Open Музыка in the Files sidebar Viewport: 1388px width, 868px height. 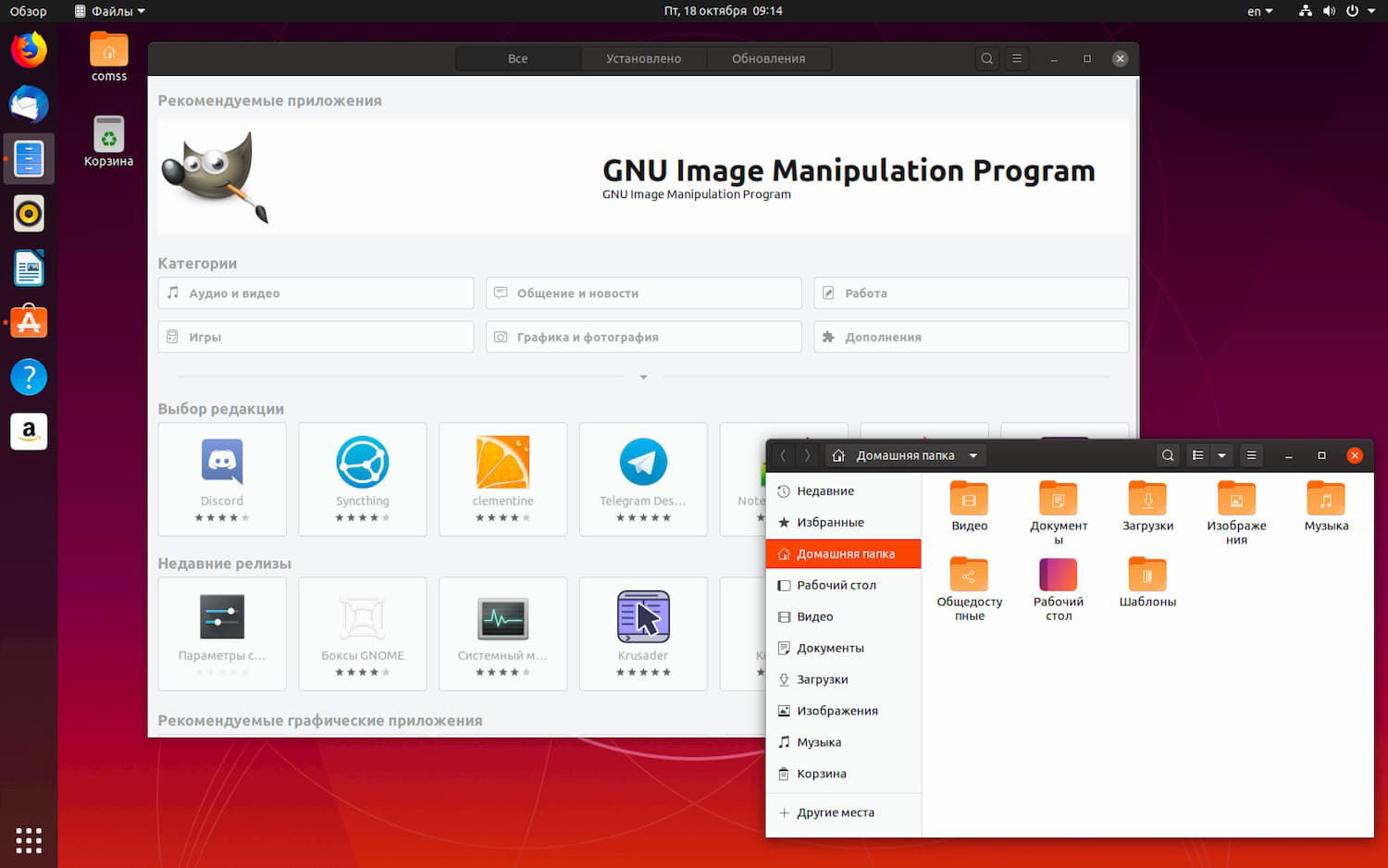(844, 742)
